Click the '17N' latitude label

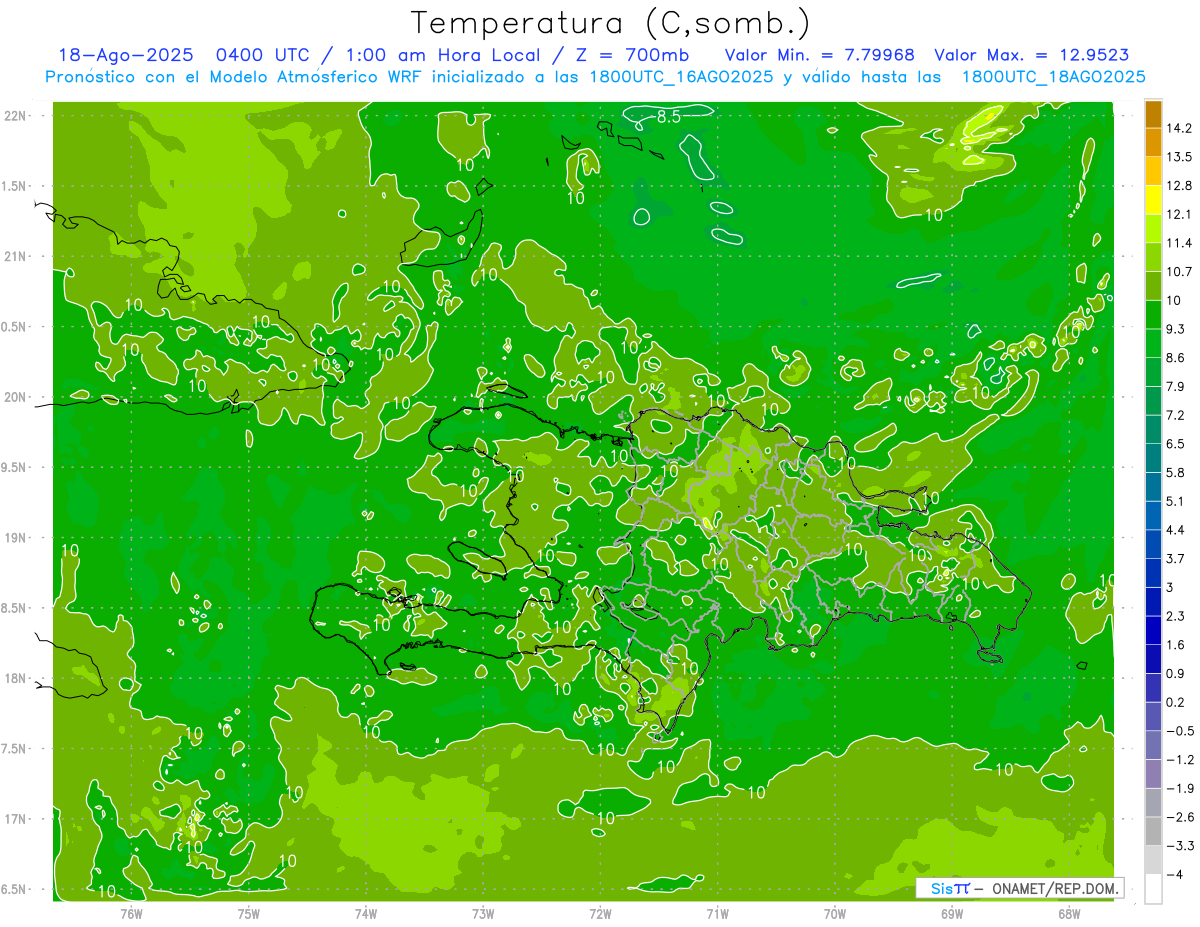click(x=16, y=819)
